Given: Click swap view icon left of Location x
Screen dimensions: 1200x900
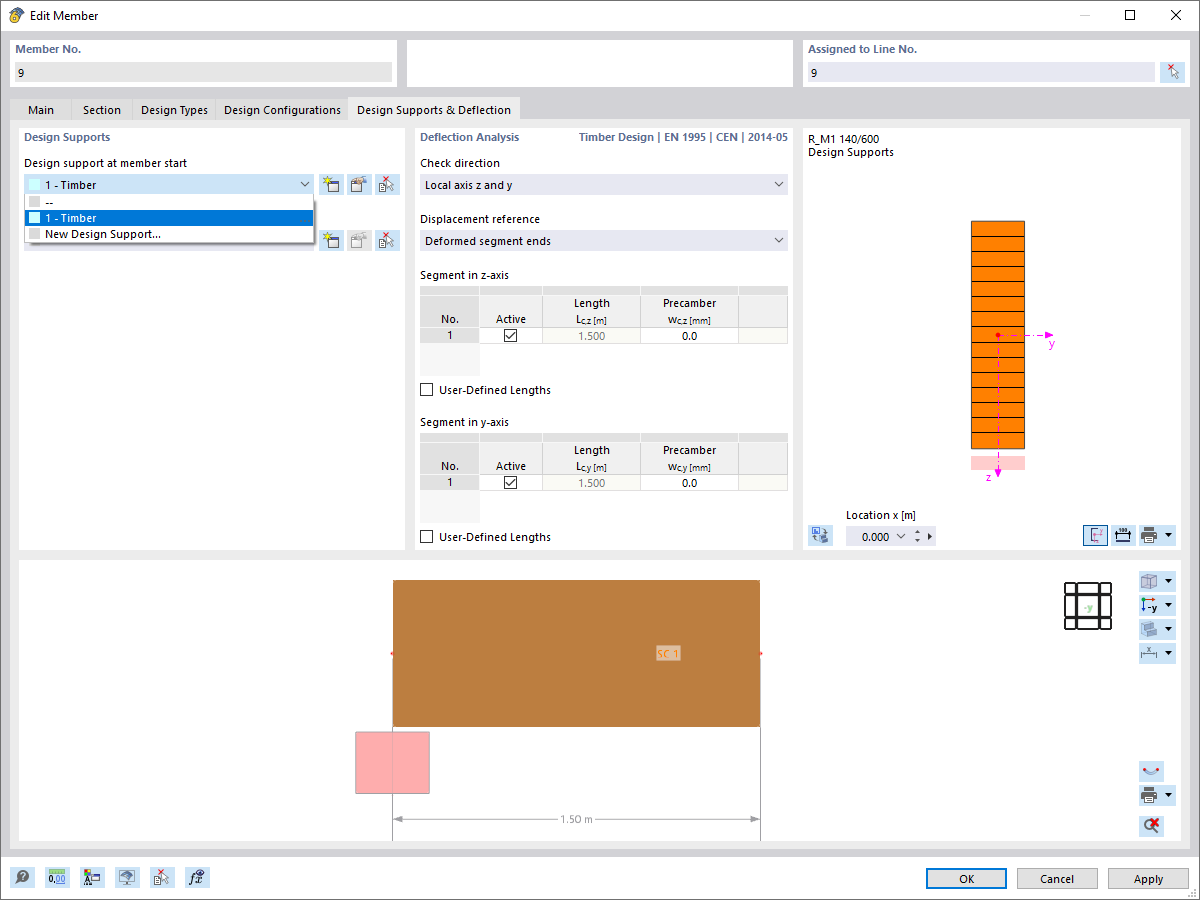Looking at the screenshot, I should [820, 536].
